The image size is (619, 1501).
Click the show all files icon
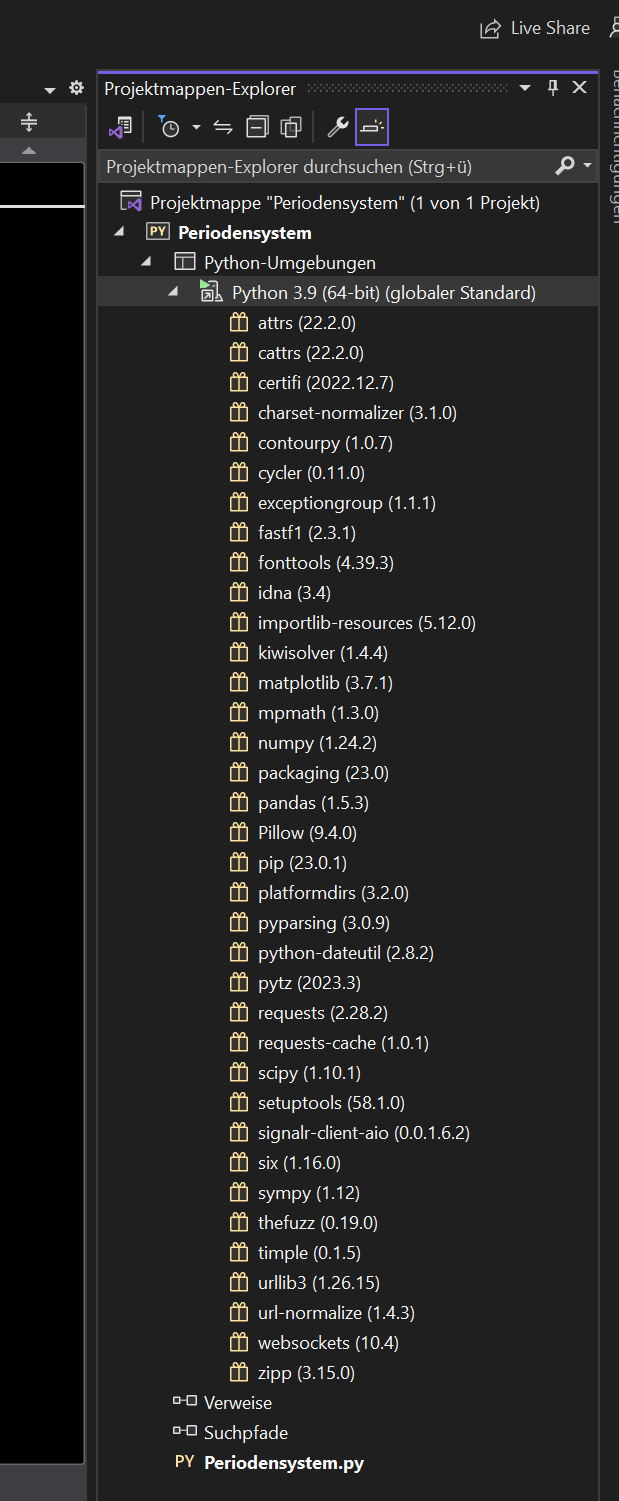291,127
